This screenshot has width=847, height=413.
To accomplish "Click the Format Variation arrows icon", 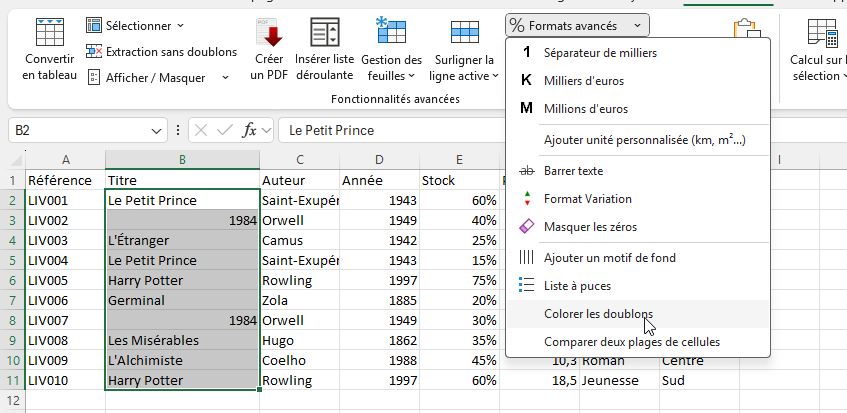I will 527,199.
